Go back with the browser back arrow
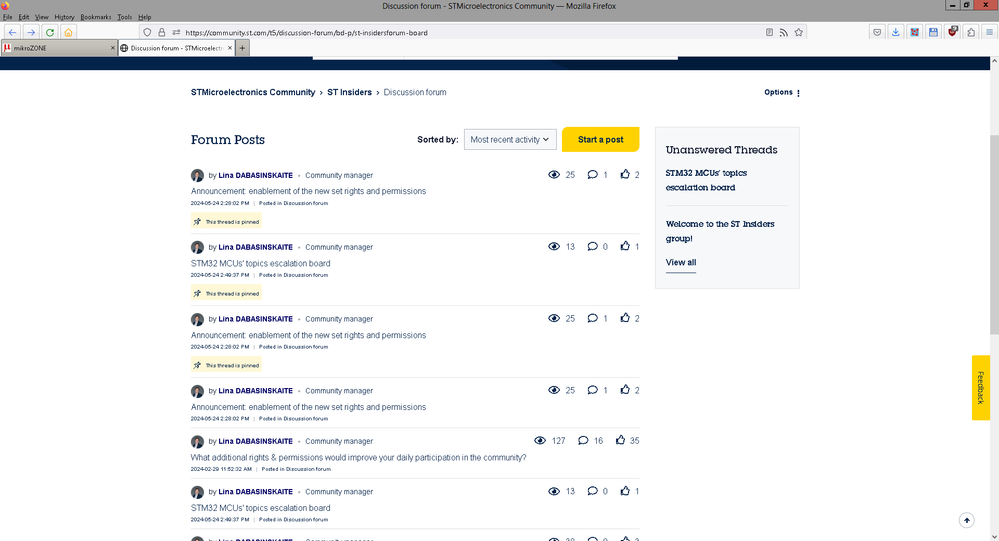 [12, 32]
